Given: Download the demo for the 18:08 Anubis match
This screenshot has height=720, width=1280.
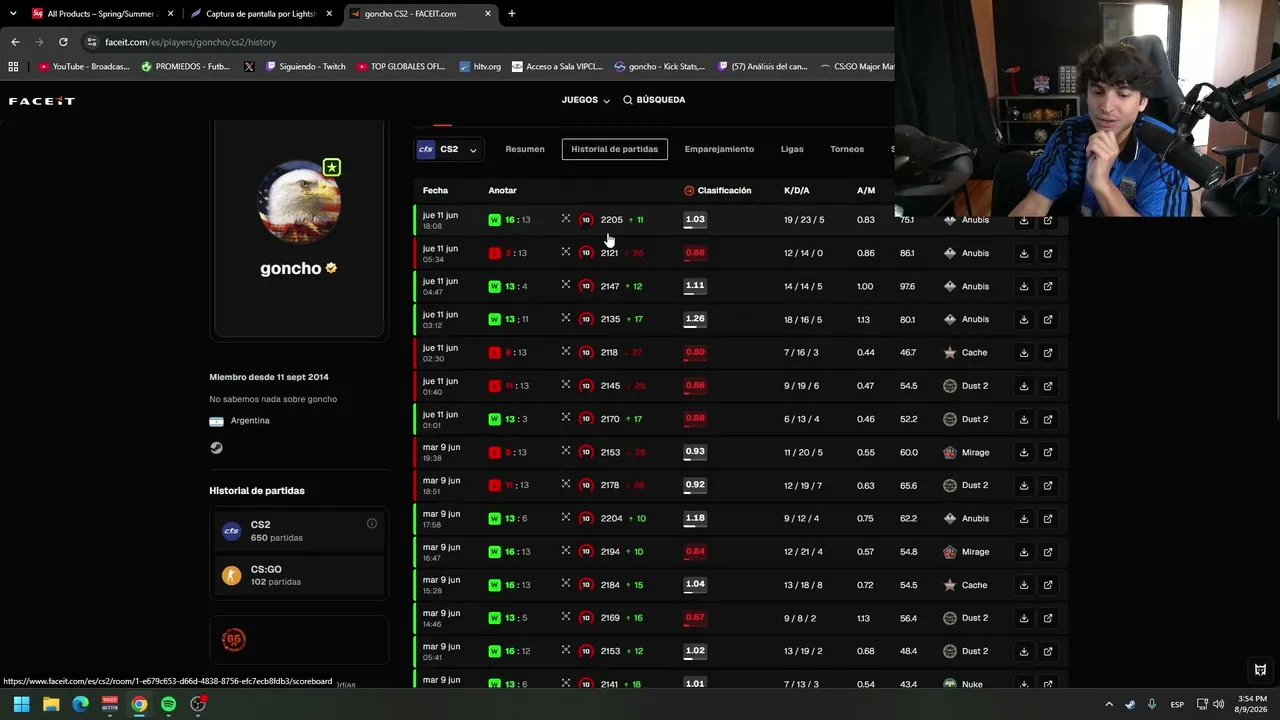Looking at the screenshot, I should tap(1024, 220).
